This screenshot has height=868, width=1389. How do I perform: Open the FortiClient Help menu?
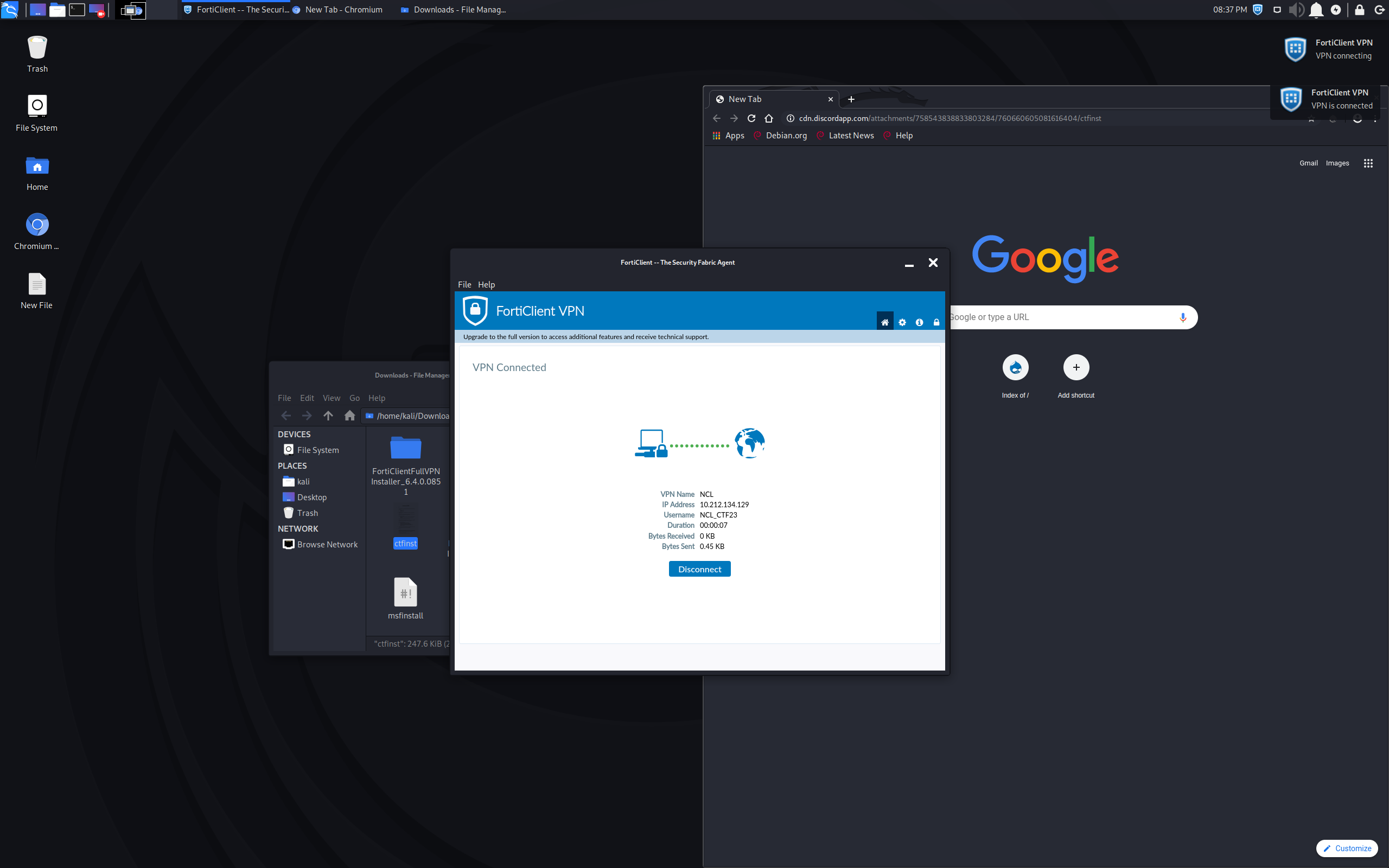point(486,284)
